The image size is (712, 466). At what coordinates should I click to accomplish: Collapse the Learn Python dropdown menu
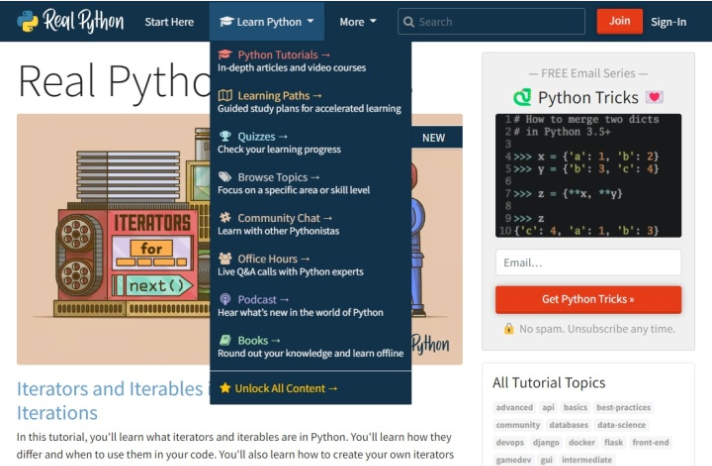pos(267,21)
